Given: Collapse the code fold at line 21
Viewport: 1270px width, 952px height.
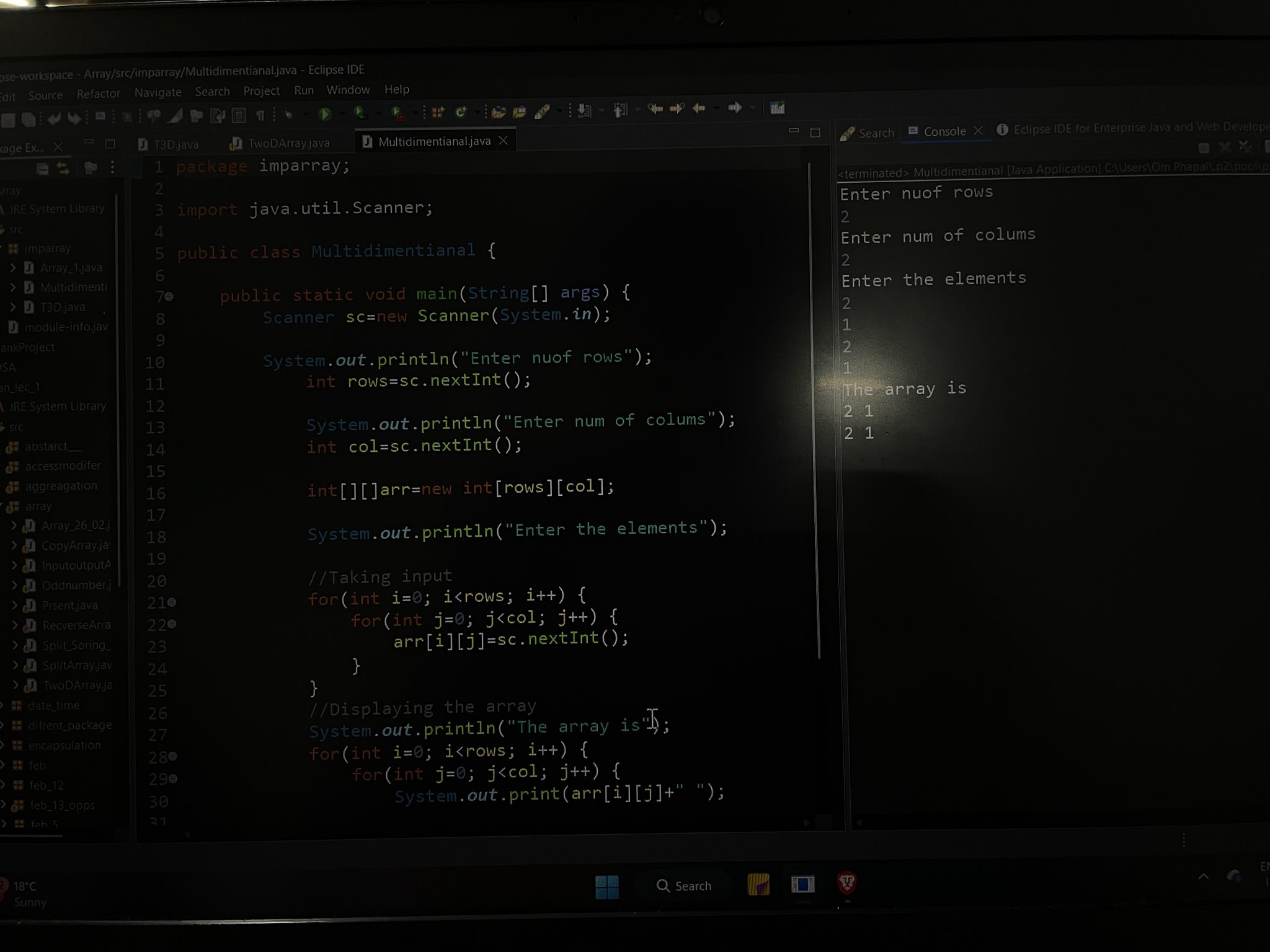Looking at the screenshot, I should point(172,602).
